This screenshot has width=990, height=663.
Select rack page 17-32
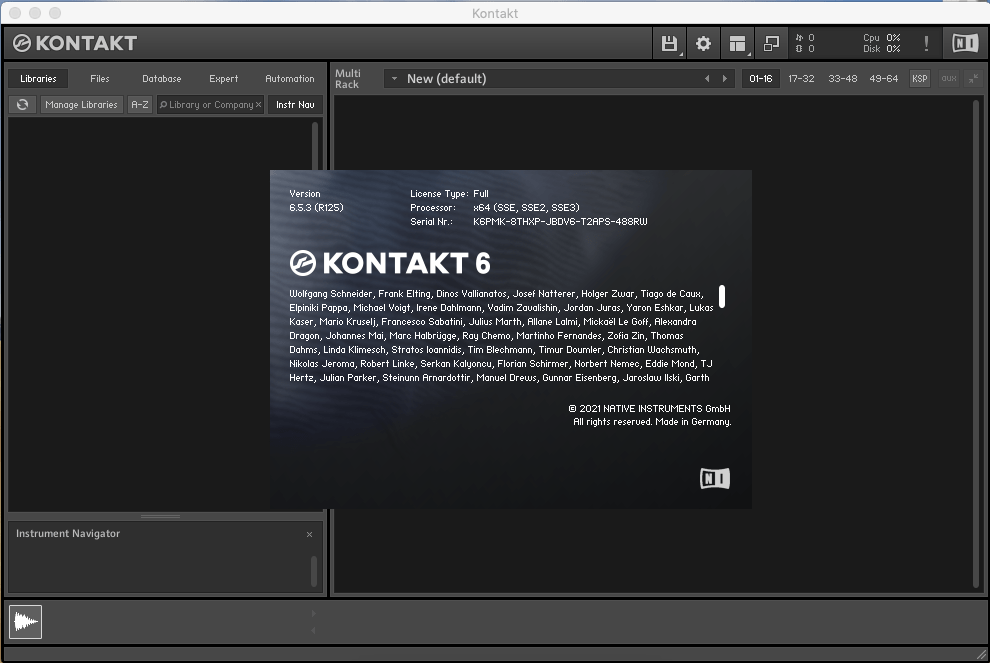point(801,79)
